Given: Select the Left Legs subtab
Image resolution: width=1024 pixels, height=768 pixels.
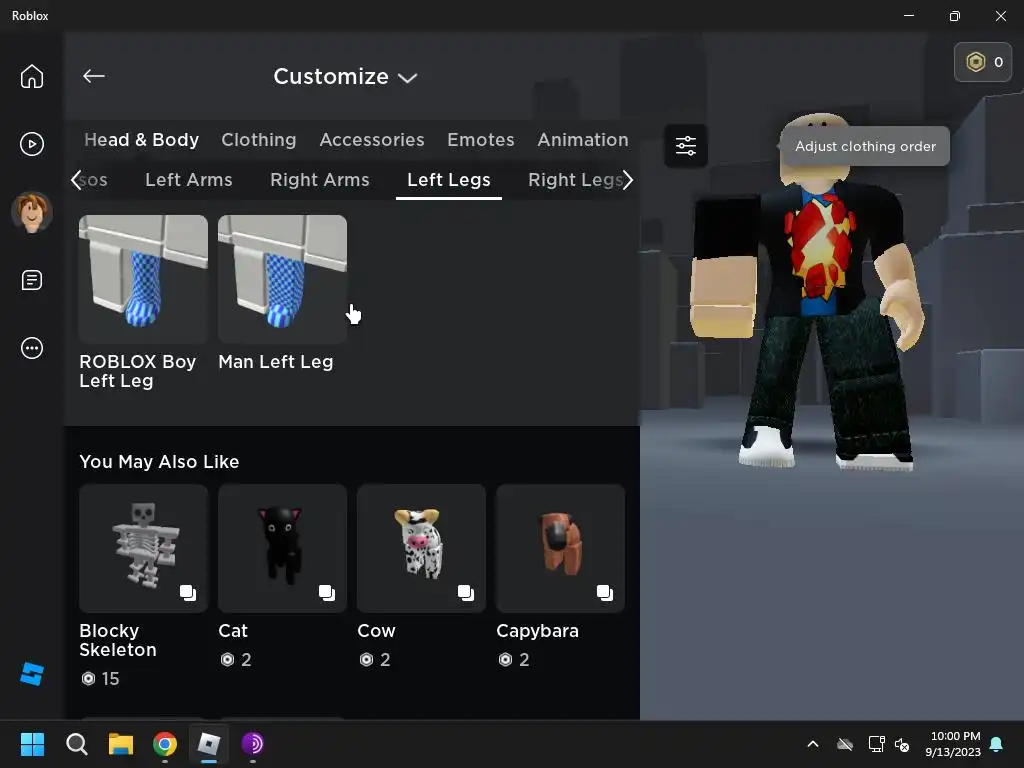Looking at the screenshot, I should point(449,180).
